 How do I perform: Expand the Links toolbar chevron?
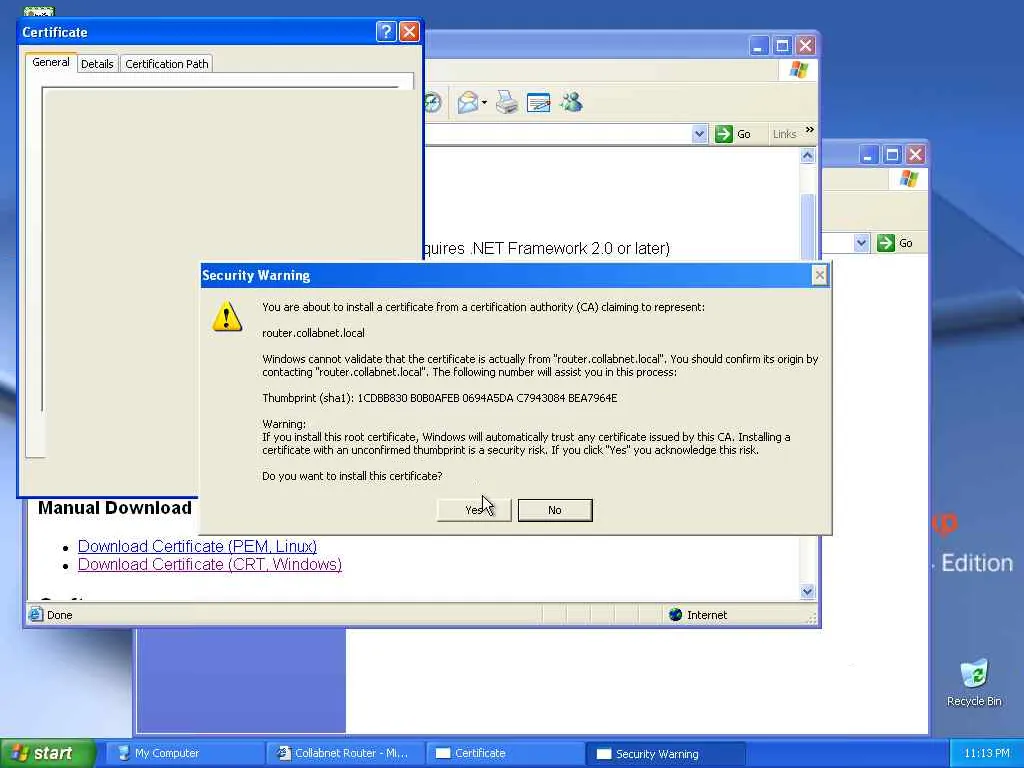[810, 130]
